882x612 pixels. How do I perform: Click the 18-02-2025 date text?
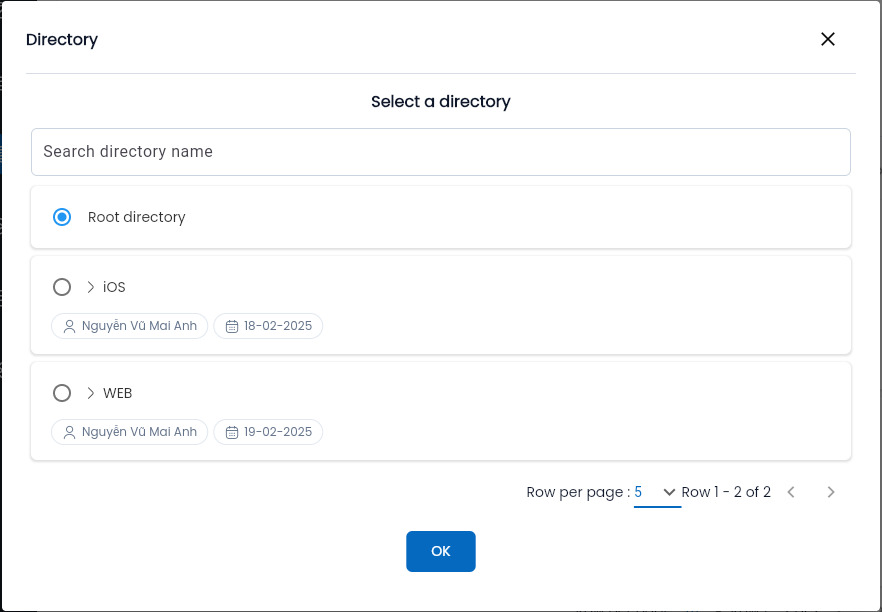(x=278, y=326)
